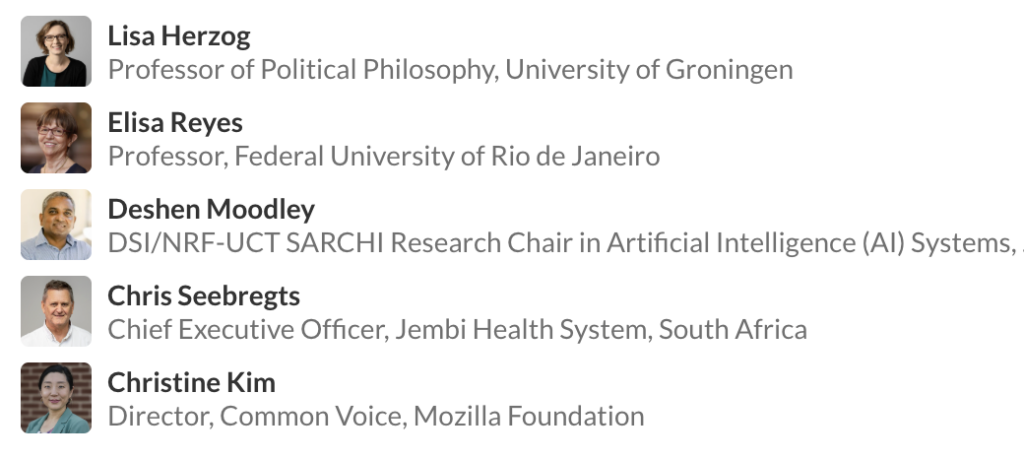The height and width of the screenshot is (459, 1024).
Task: Go to Chris Seebregts' profile name
Action: (203, 297)
